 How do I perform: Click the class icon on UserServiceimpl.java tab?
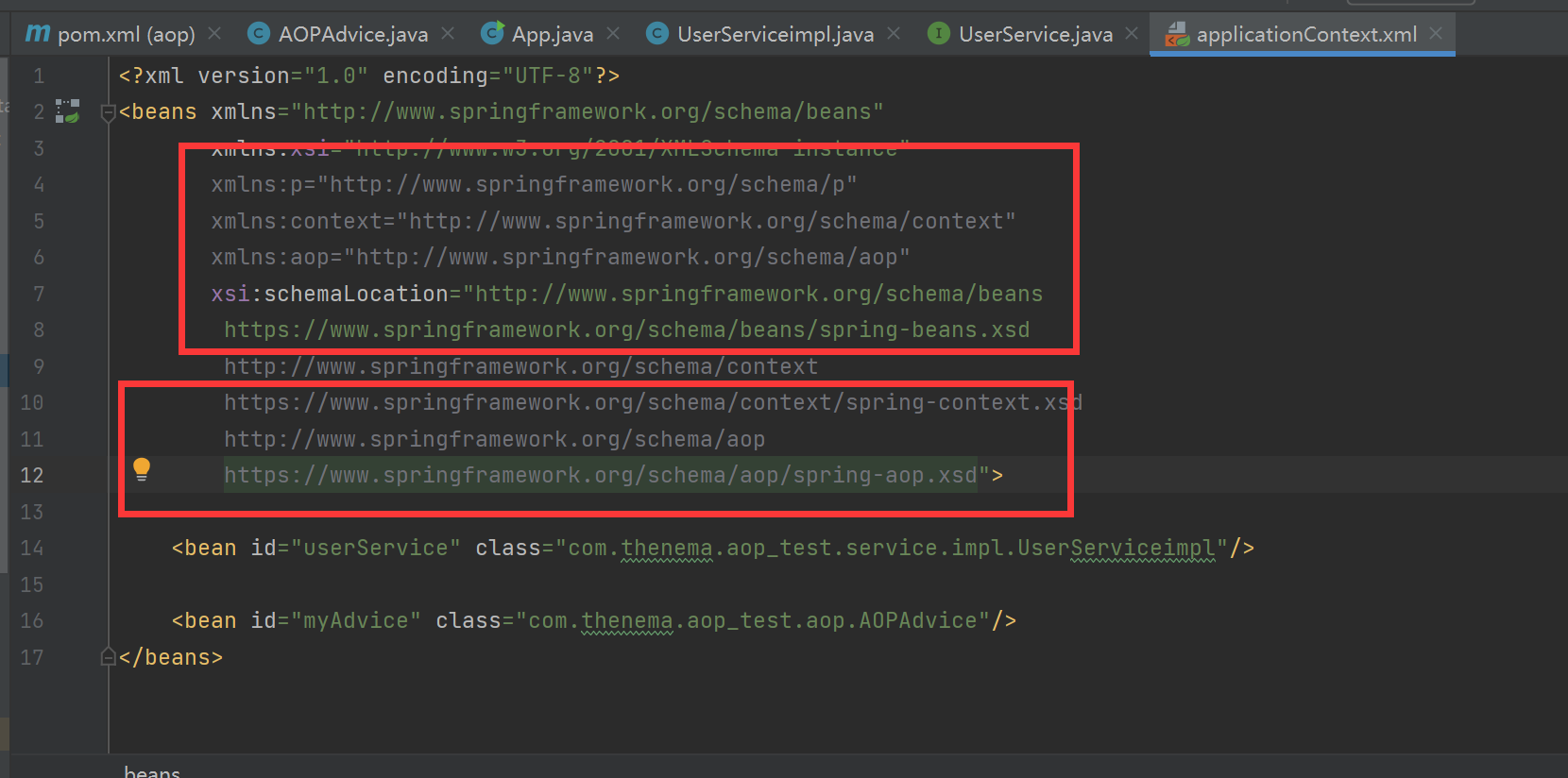[x=657, y=34]
